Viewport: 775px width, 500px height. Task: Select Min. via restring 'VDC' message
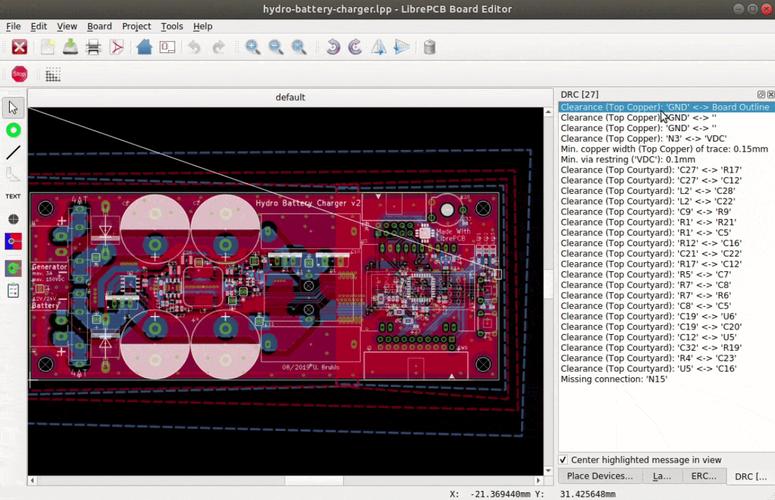coord(667,160)
